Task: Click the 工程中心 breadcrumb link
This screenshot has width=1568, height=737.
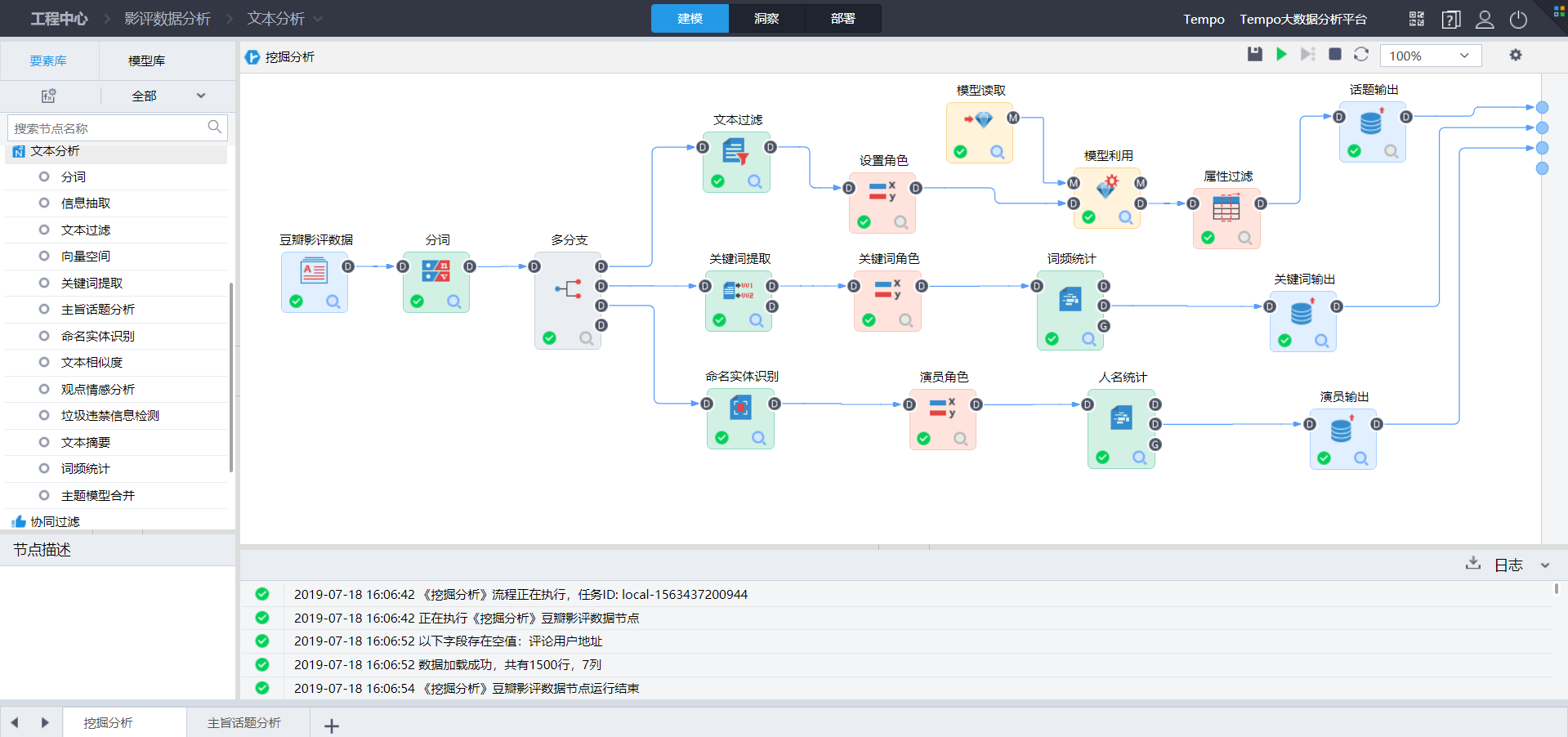Action: (x=59, y=18)
